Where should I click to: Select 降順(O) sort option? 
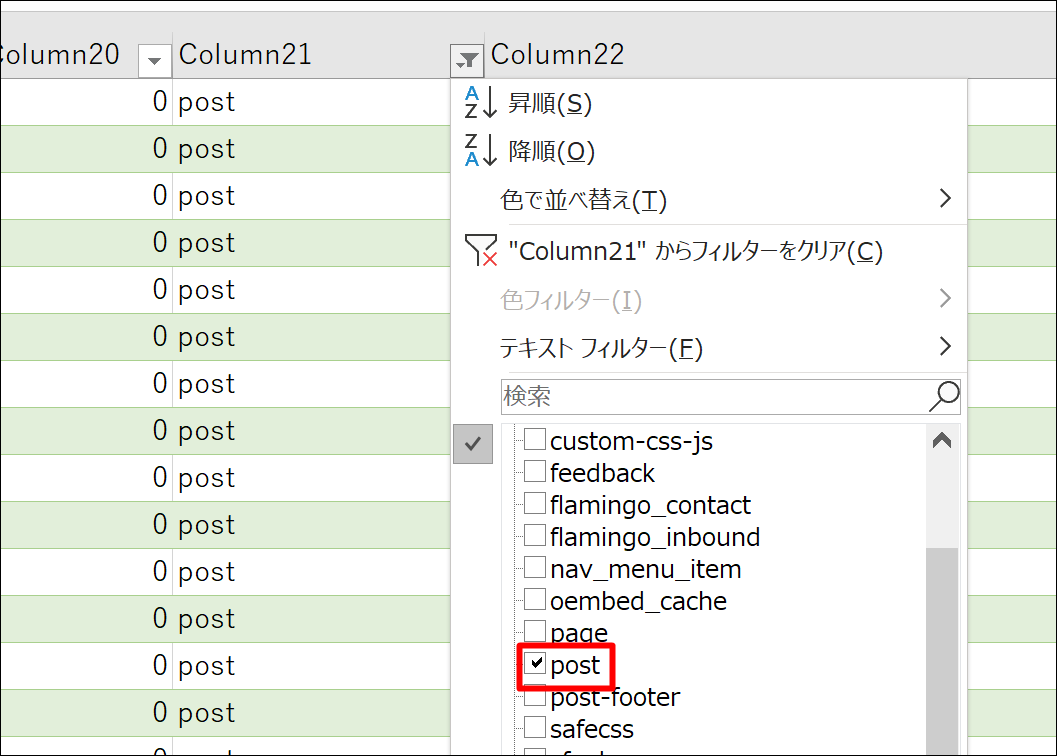click(709, 151)
